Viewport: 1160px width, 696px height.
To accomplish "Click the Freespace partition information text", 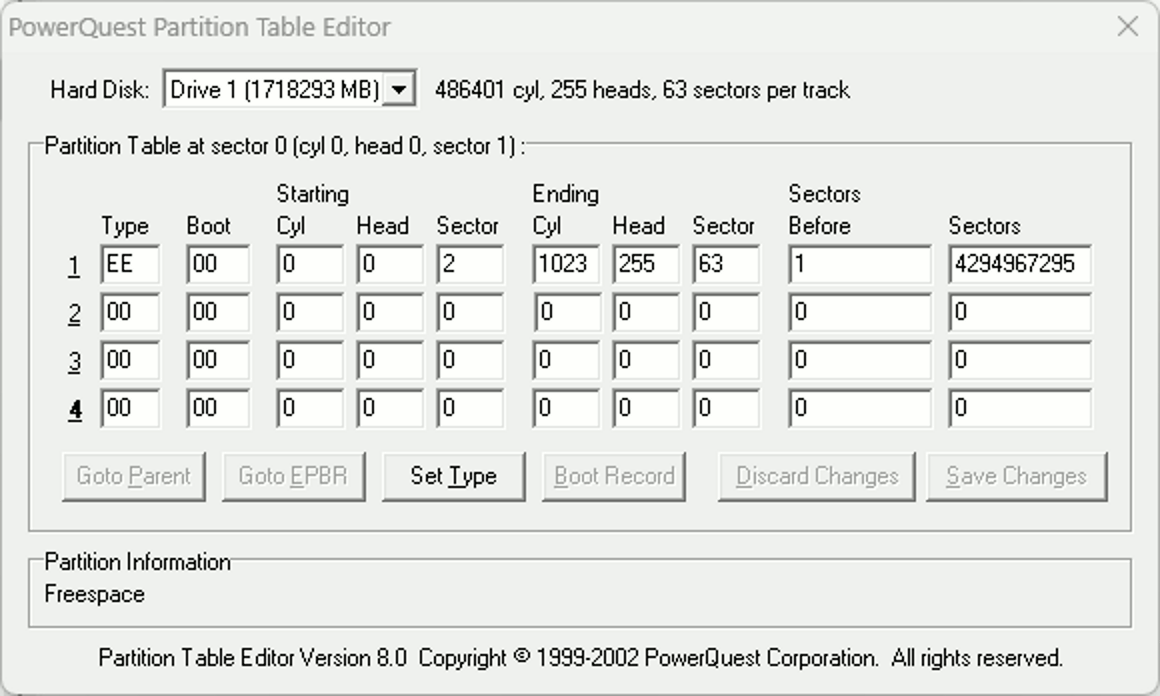I will click(95, 595).
